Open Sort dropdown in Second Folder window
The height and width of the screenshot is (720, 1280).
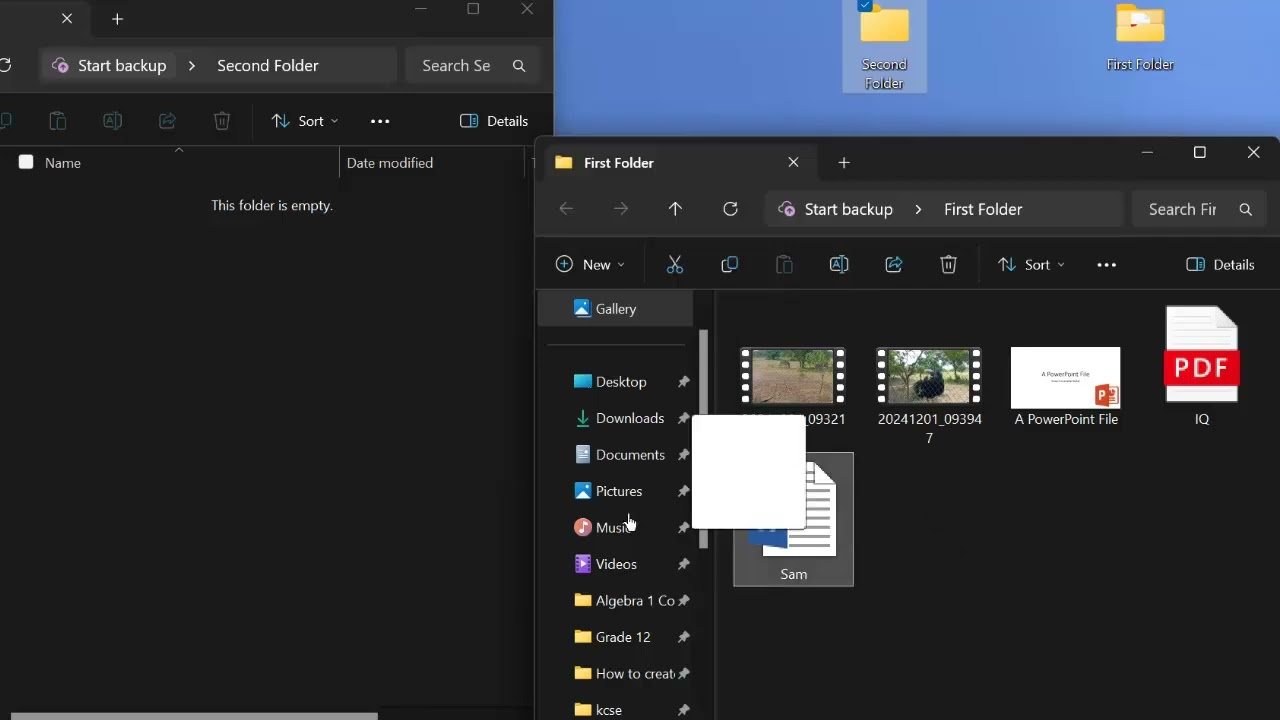coord(305,121)
